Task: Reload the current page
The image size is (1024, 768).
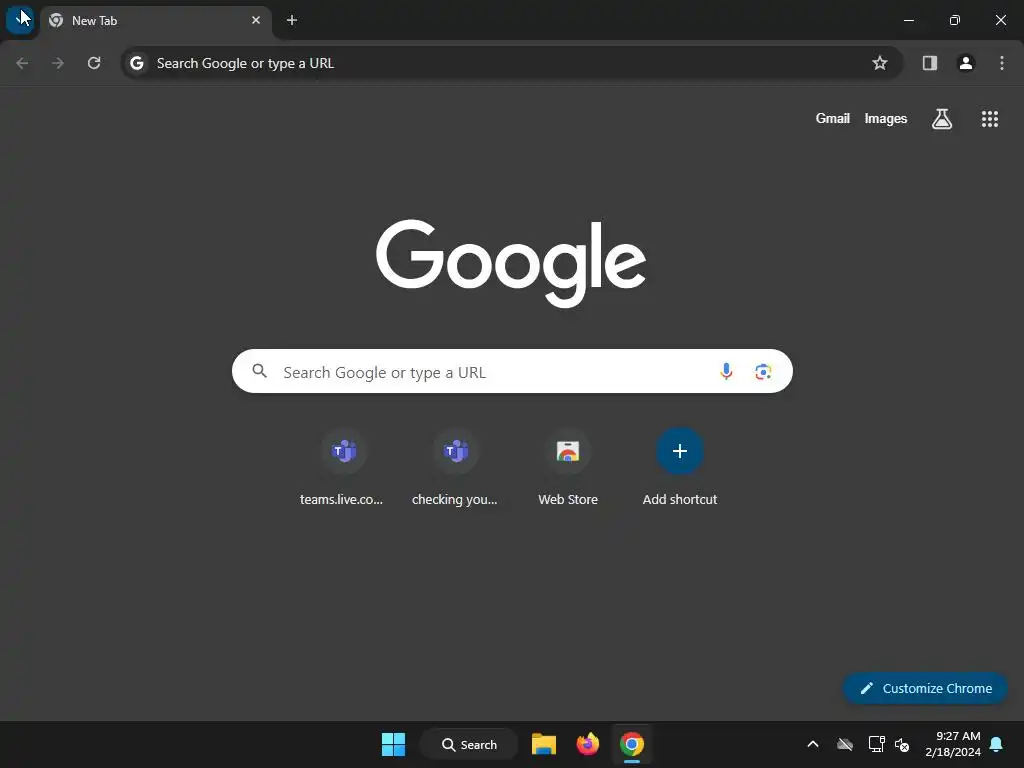Action: pyautogui.click(x=94, y=63)
